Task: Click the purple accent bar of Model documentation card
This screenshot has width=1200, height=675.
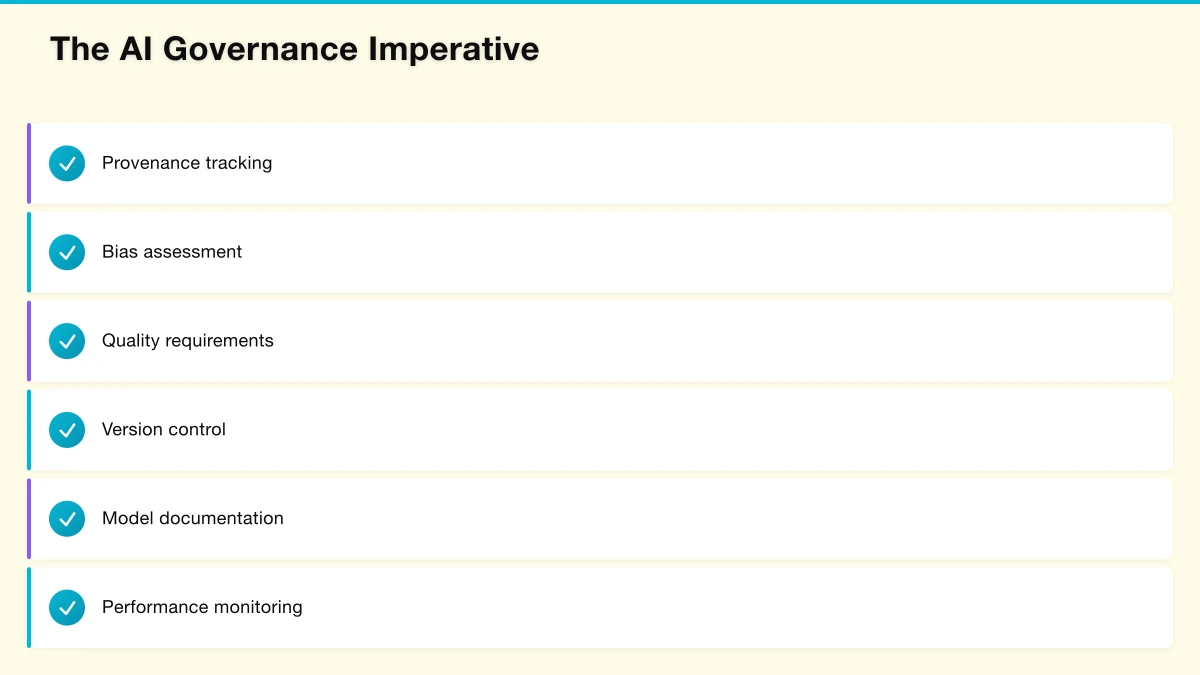Action: (x=29, y=519)
